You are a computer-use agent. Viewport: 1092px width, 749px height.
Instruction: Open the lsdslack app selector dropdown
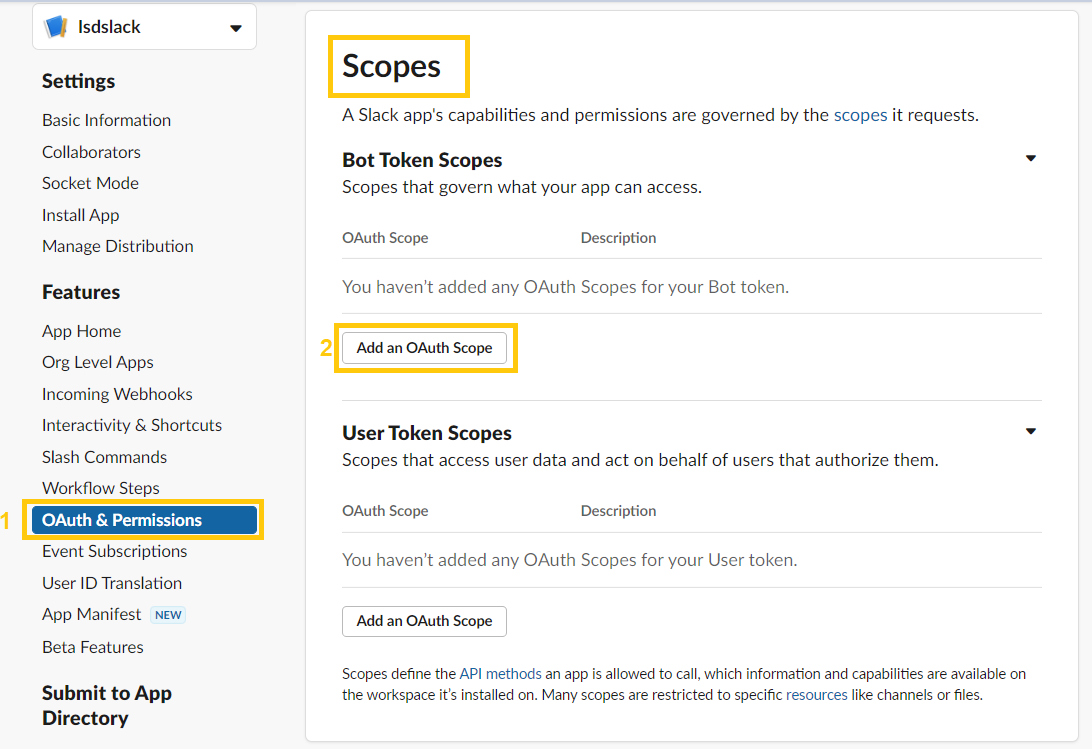236,28
